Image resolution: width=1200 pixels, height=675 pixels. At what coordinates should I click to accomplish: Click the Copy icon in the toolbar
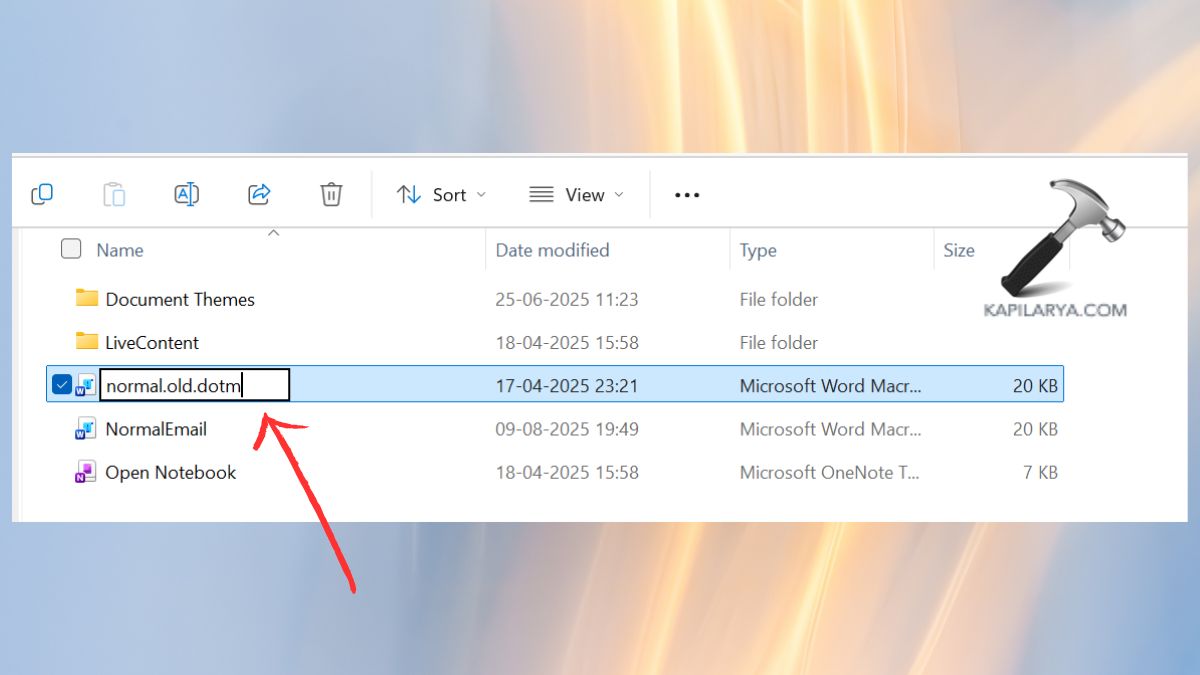click(41, 194)
